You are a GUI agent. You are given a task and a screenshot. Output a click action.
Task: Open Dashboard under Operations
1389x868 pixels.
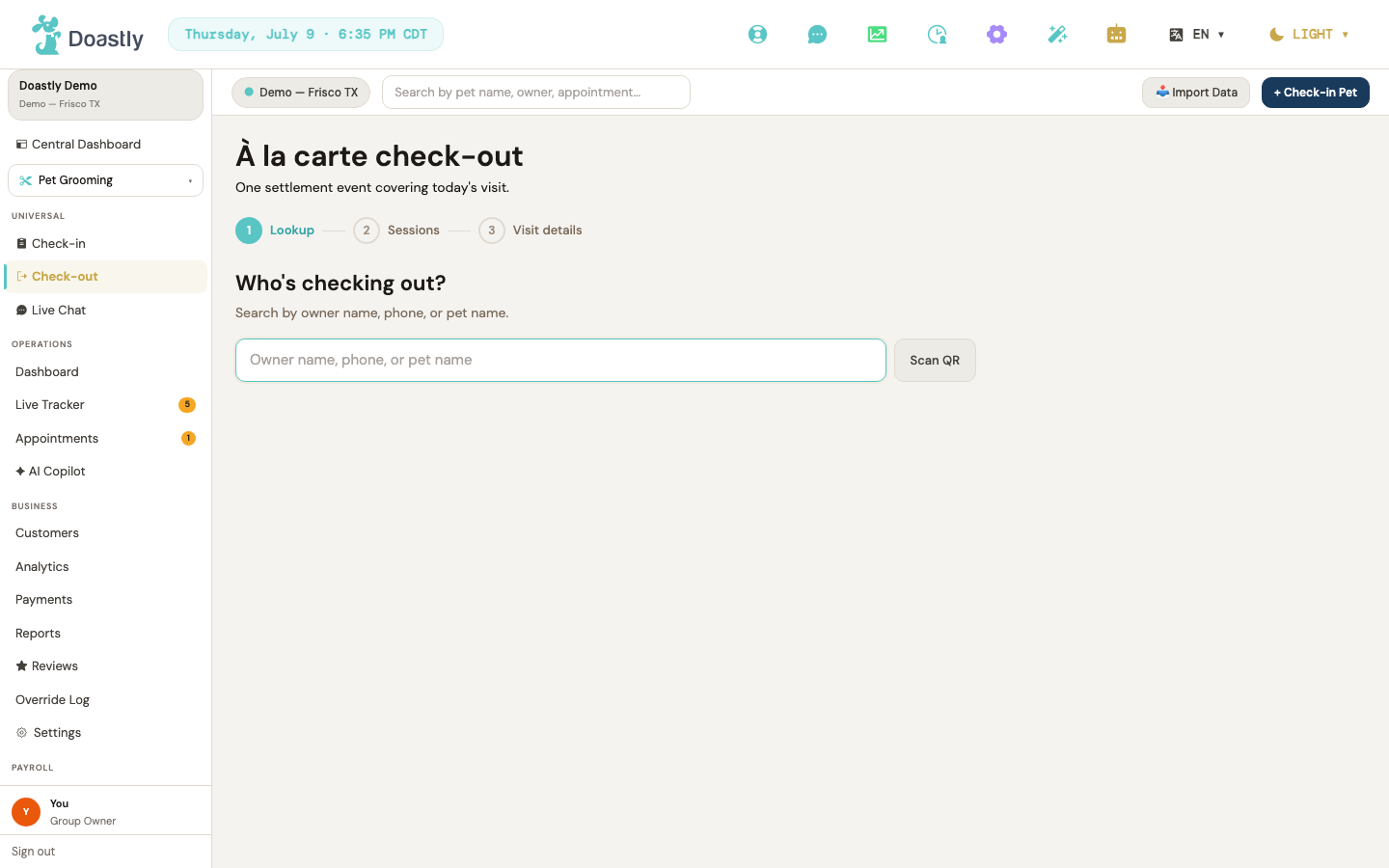click(105, 372)
